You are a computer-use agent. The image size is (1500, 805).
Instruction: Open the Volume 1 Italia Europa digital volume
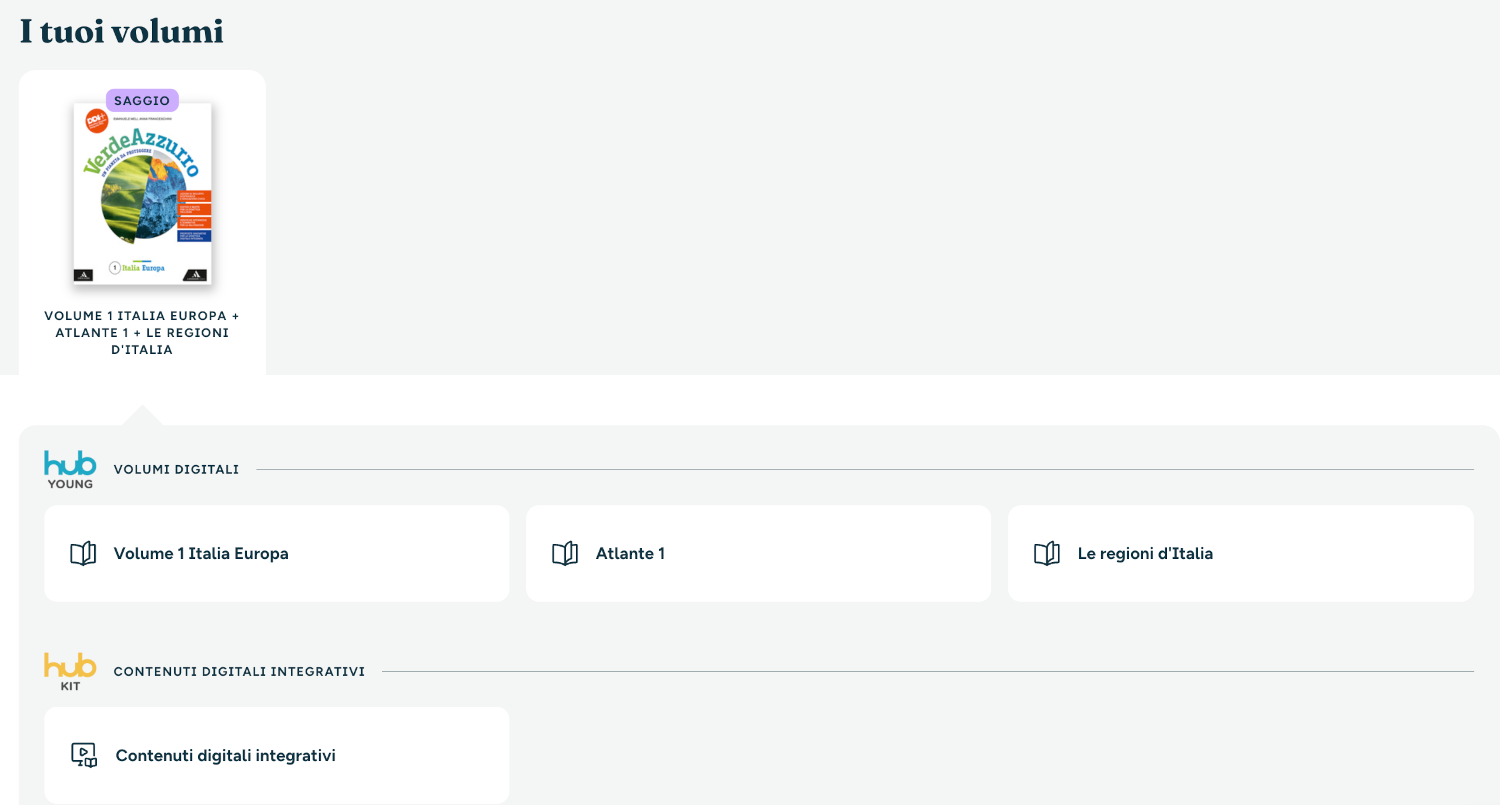(277, 554)
